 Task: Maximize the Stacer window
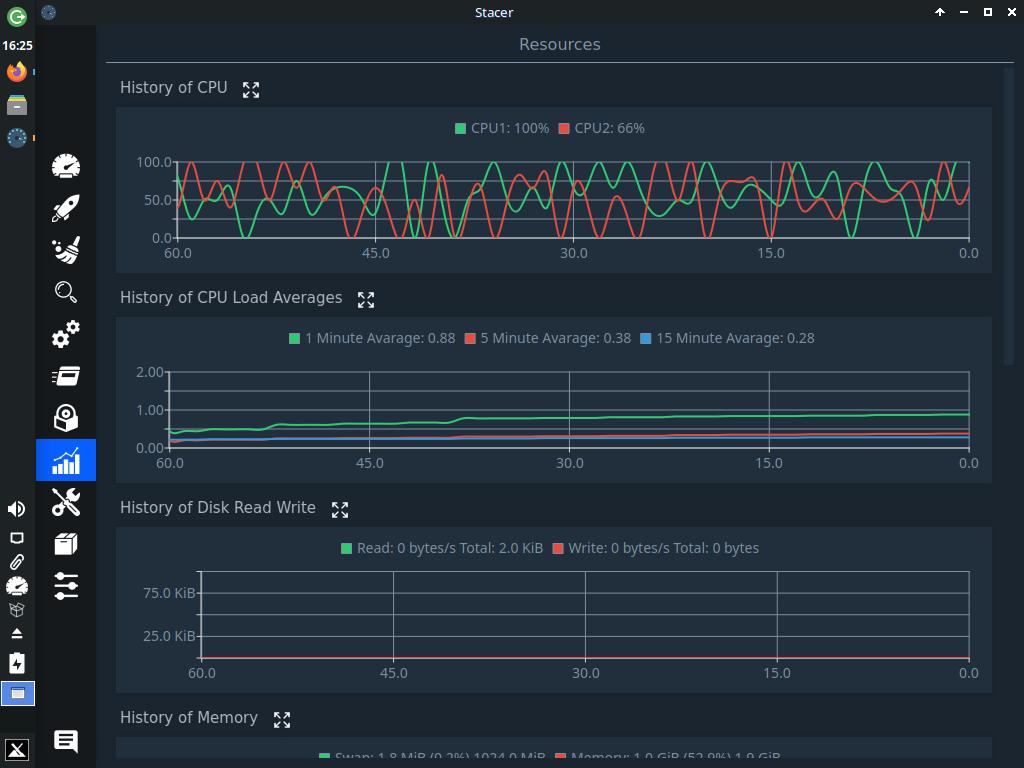click(x=988, y=12)
